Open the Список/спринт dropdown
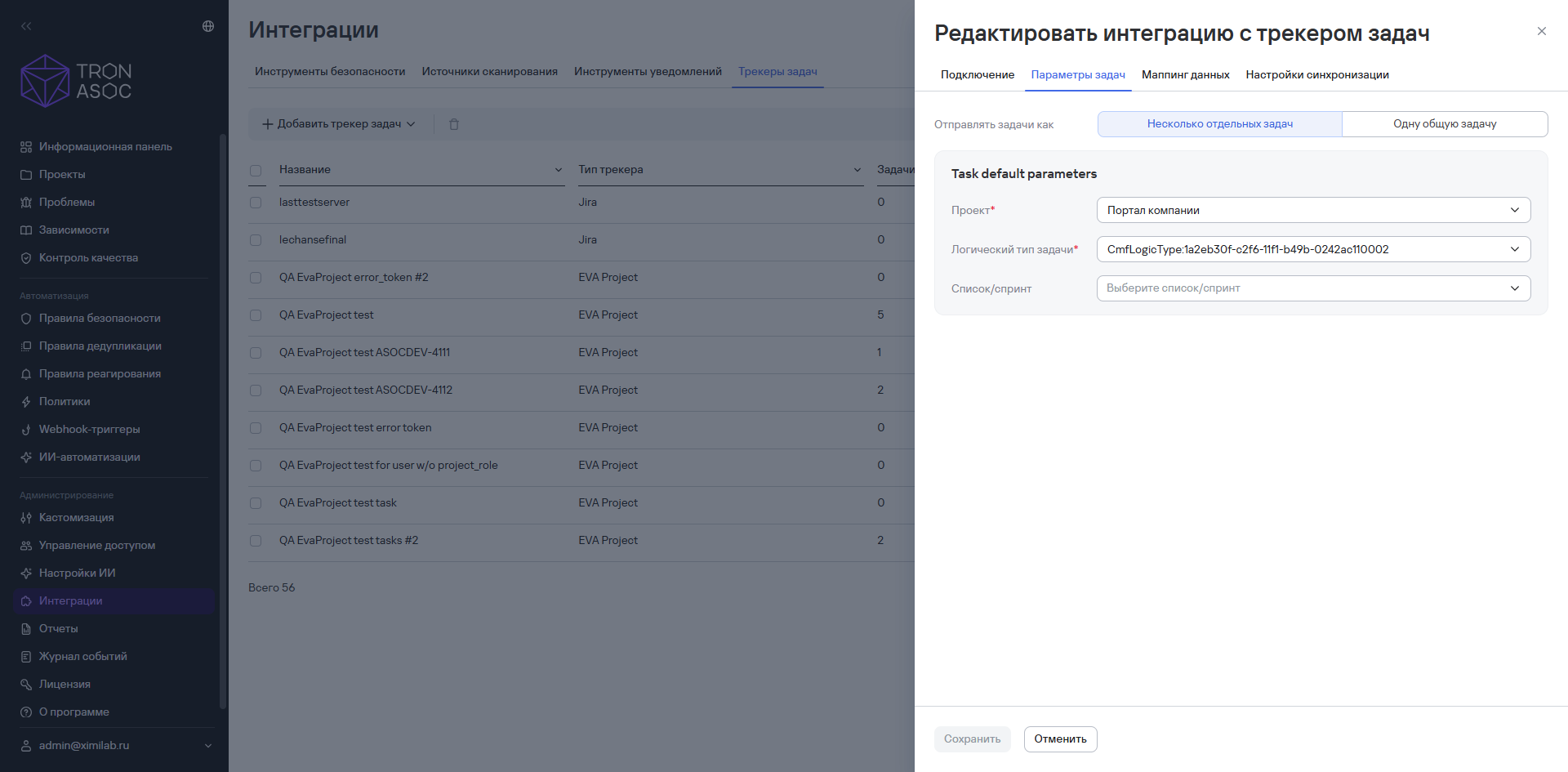 click(x=1313, y=288)
